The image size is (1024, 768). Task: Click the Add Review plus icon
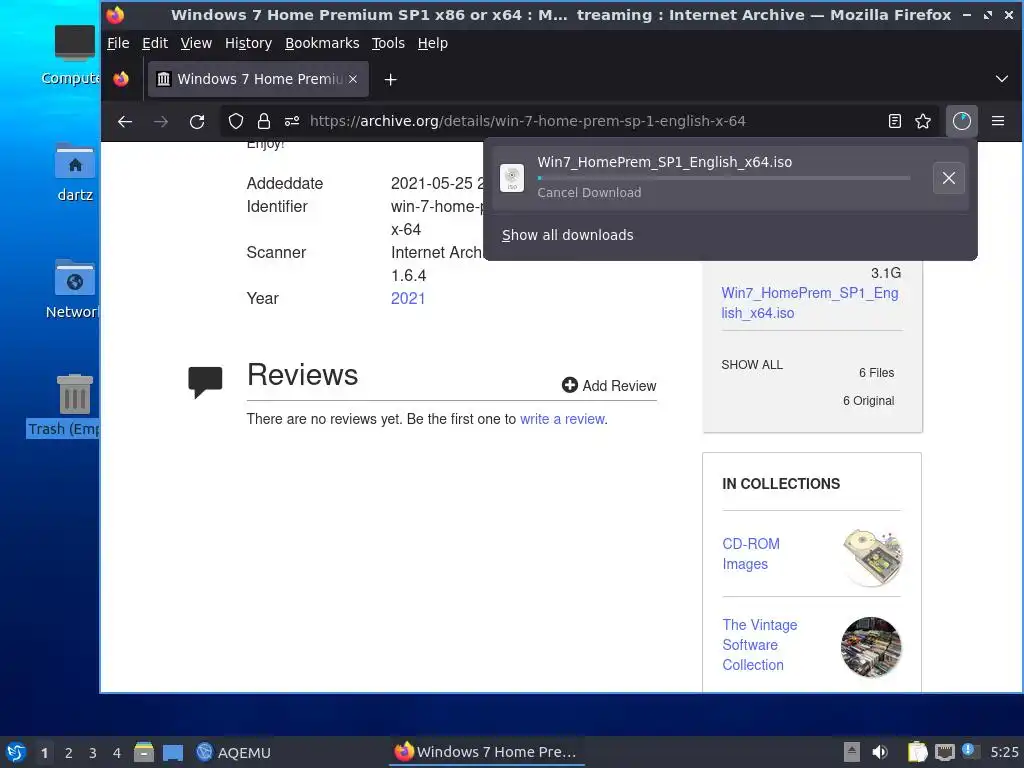[569, 385]
